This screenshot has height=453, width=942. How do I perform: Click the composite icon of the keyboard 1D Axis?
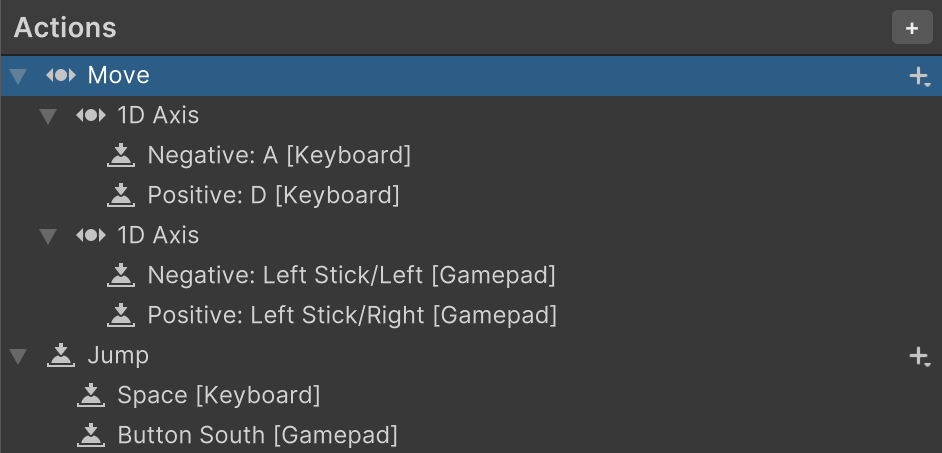91,116
